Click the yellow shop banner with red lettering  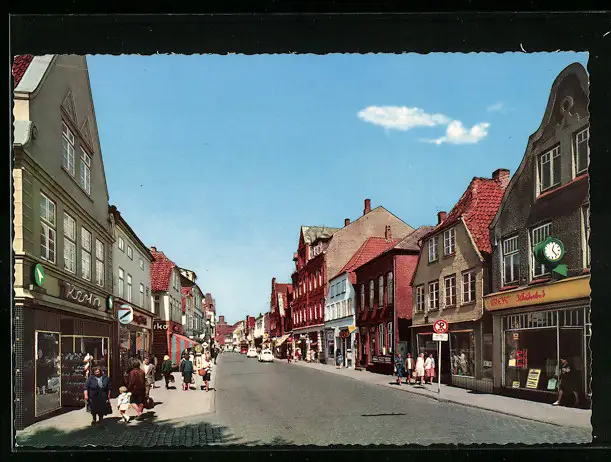[x=536, y=295]
